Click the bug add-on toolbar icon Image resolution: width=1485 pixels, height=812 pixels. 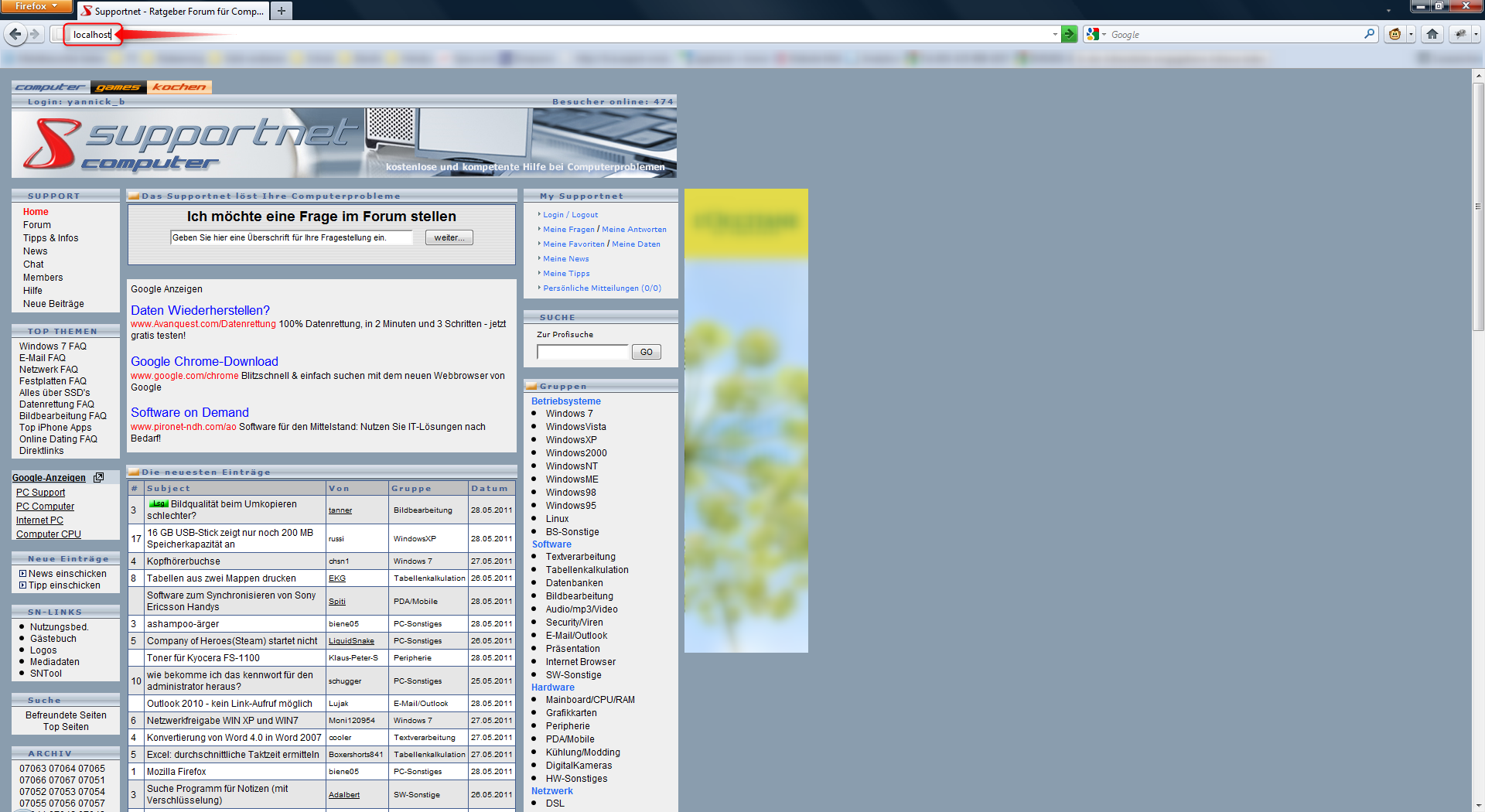pyautogui.click(x=1460, y=34)
